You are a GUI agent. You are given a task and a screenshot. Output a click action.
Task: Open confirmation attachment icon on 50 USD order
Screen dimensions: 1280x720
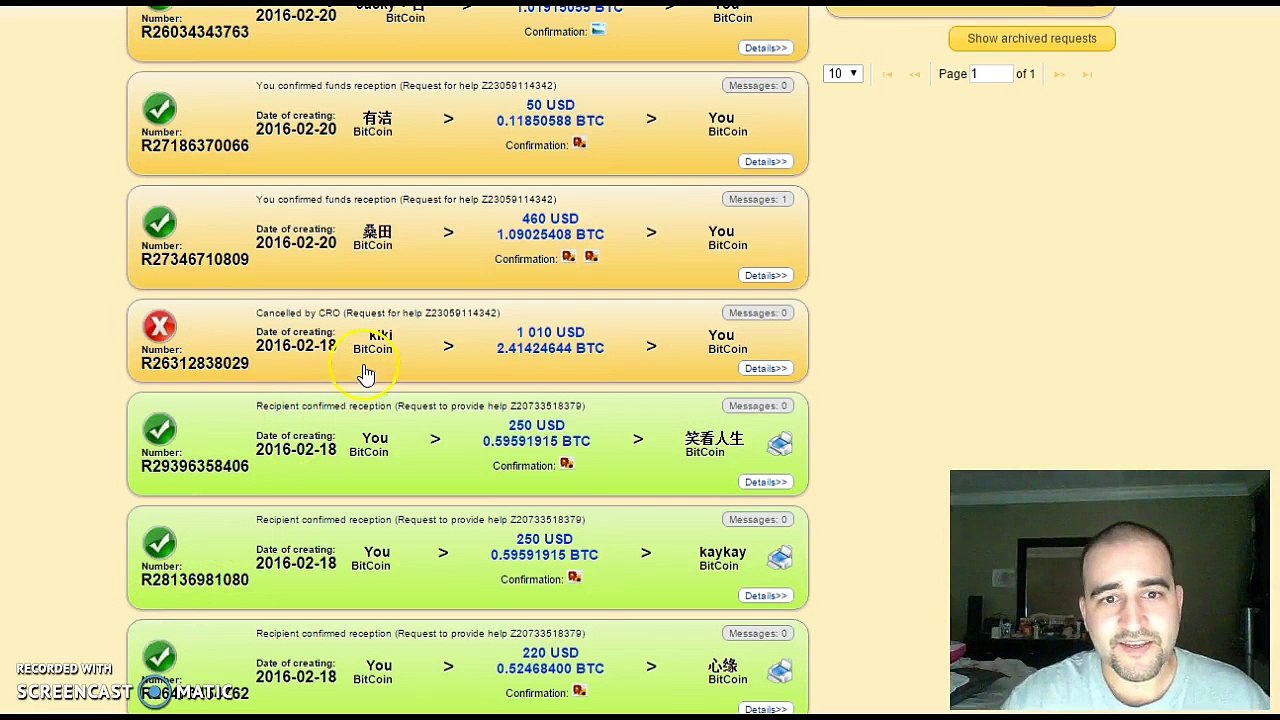click(x=579, y=144)
